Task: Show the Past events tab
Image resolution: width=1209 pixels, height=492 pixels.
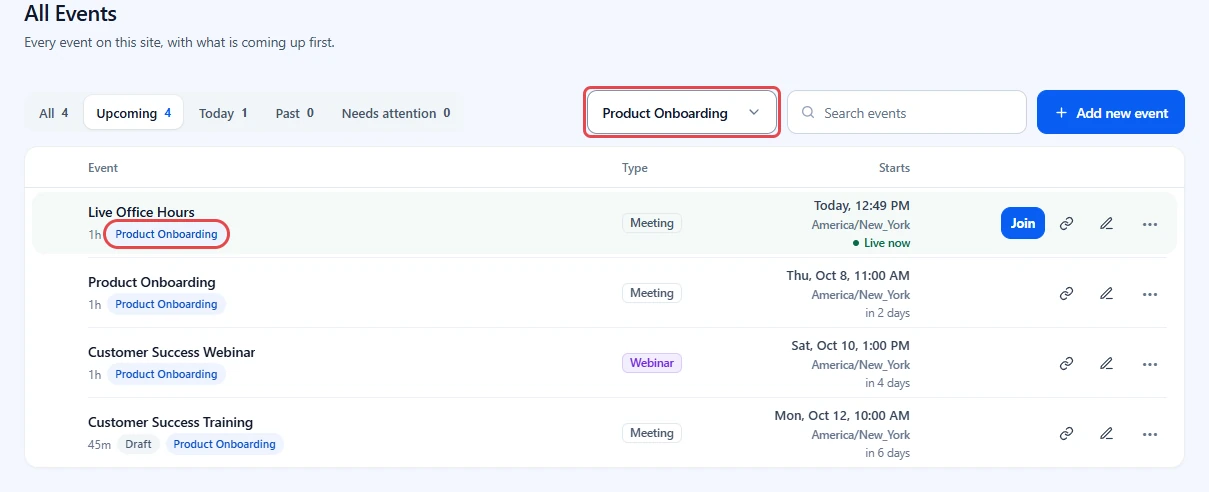Action: click(x=295, y=113)
